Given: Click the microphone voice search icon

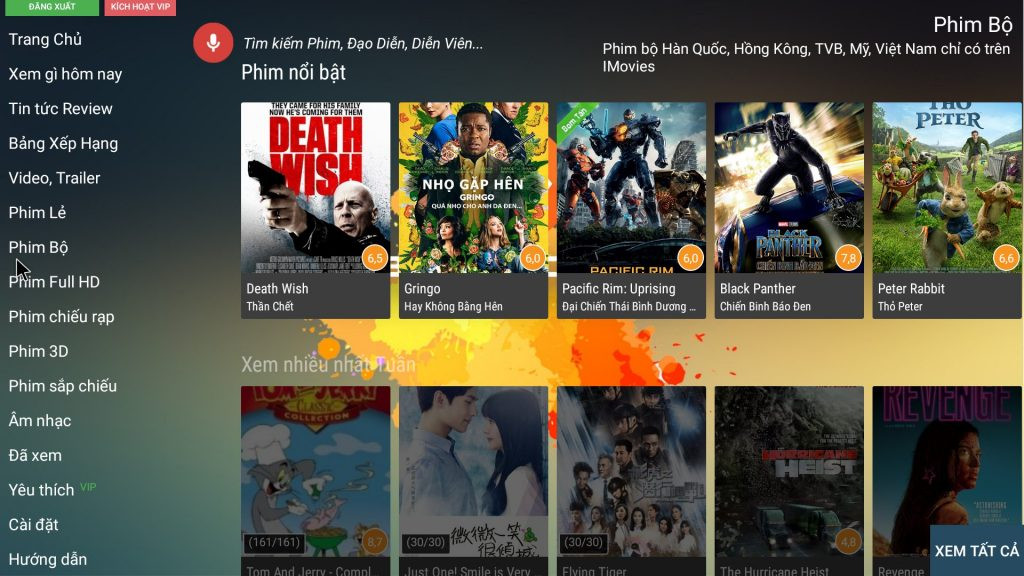Looking at the screenshot, I should click(x=213, y=43).
